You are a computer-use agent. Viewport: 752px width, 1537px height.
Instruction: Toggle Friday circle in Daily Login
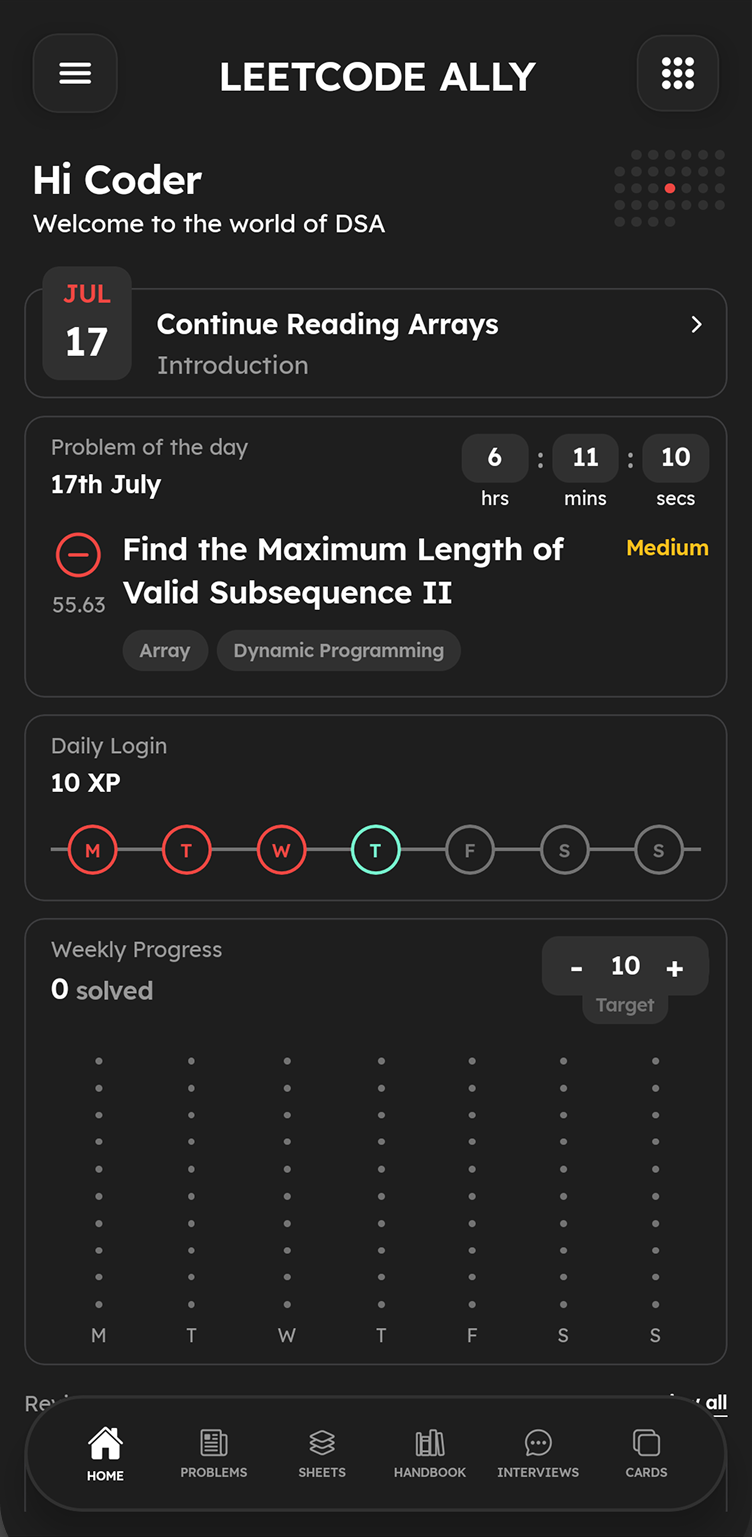(469, 851)
